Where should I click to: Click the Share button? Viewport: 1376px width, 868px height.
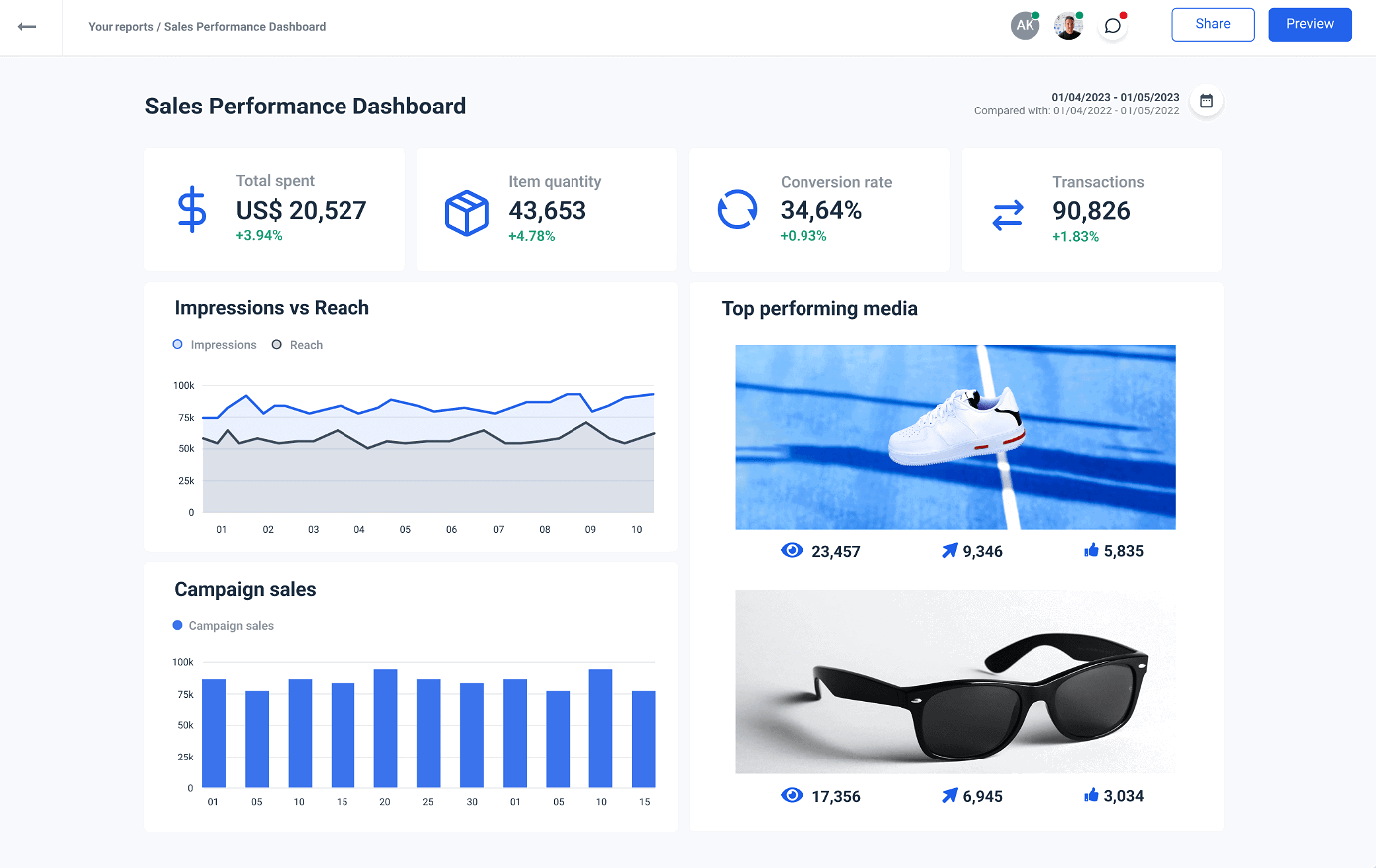pyautogui.click(x=1212, y=24)
